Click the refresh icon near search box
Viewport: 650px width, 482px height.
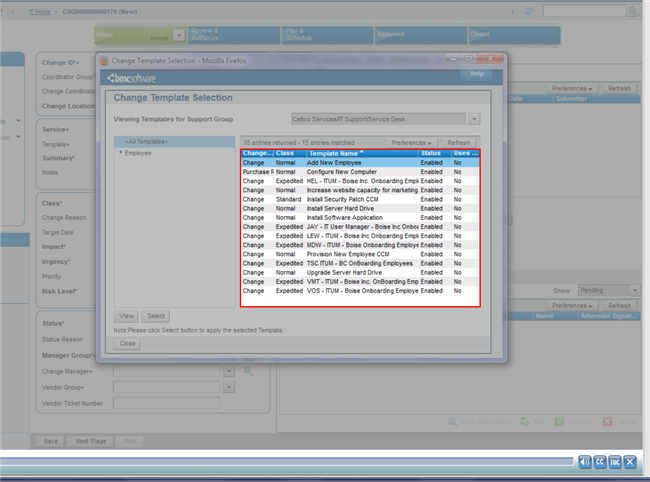528,11
